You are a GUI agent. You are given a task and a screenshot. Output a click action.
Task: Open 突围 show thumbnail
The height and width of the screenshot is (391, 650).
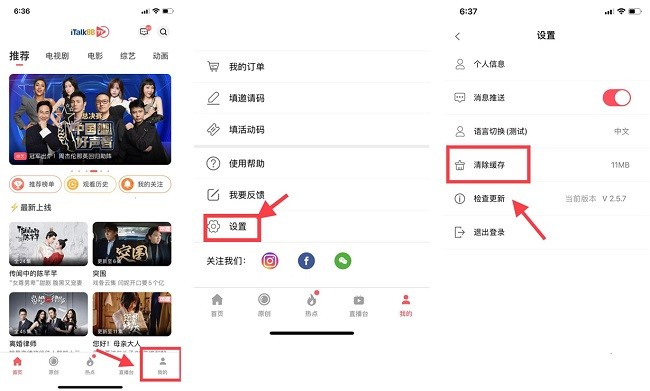[132, 244]
